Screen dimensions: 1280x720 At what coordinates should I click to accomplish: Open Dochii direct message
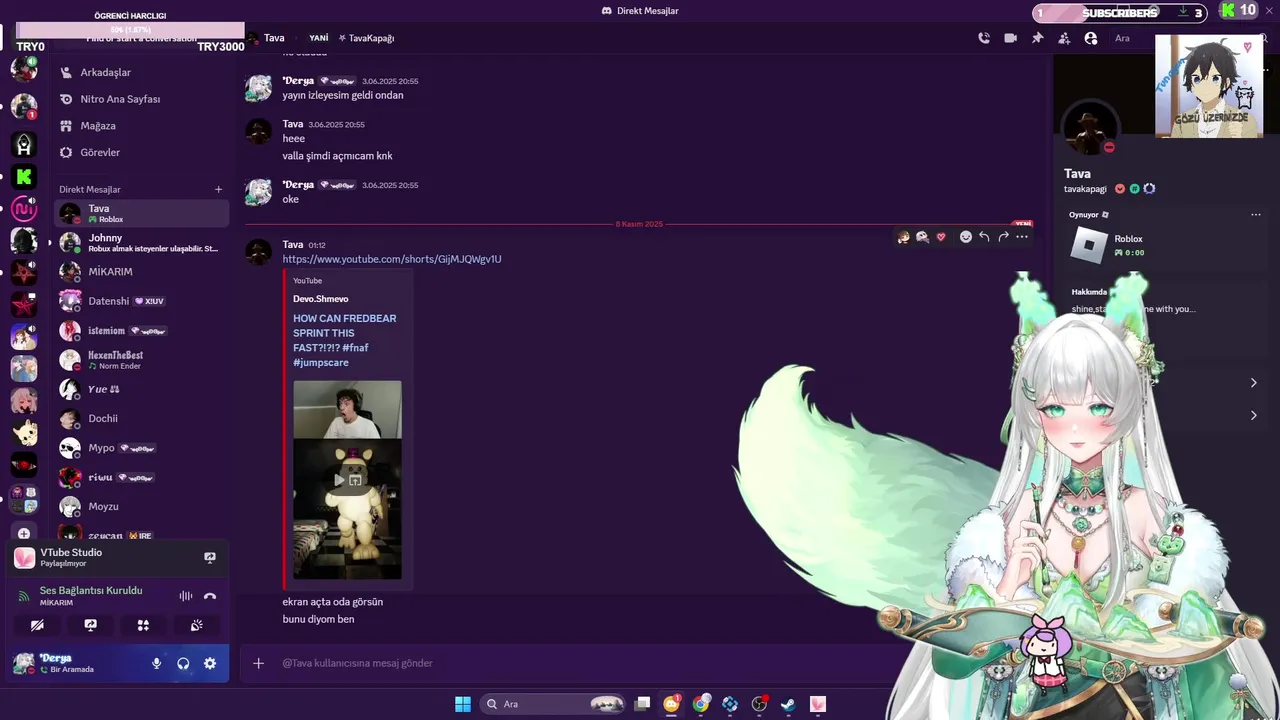point(142,418)
